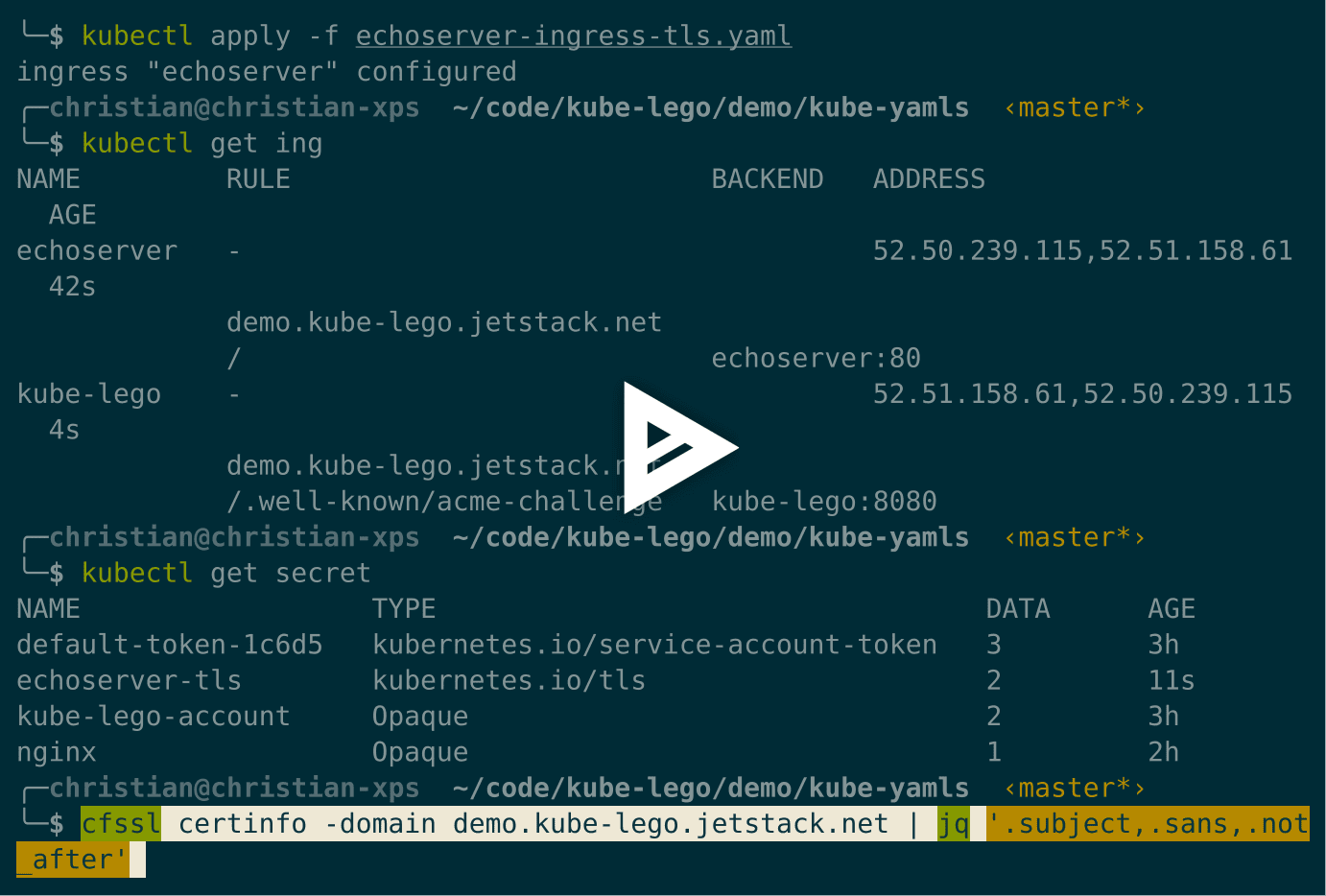Open the echoserver-ingress-tls.yaml file link
This screenshot has width=1326, height=896.
point(573,35)
